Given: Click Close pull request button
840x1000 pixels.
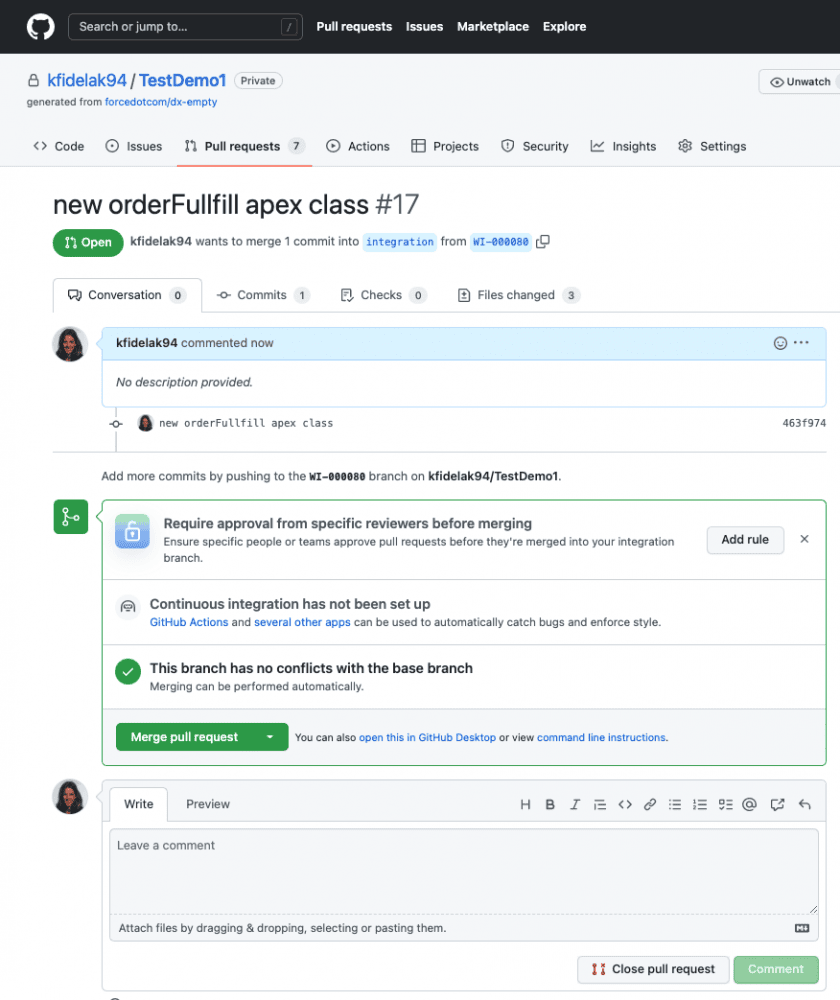Looking at the screenshot, I should tap(653, 969).
